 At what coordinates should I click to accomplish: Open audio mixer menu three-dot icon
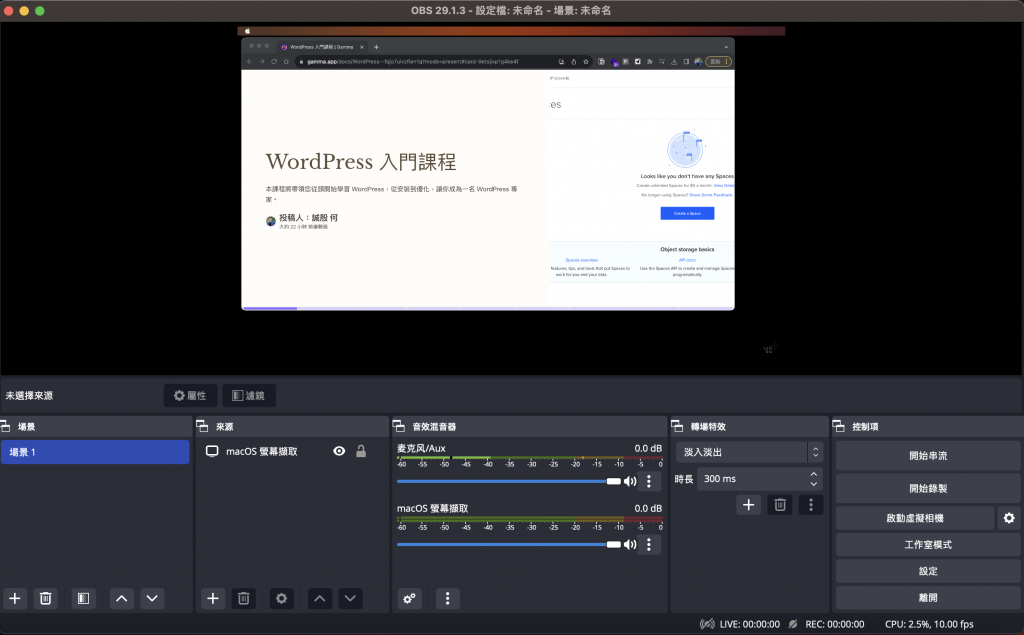pyautogui.click(x=447, y=598)
